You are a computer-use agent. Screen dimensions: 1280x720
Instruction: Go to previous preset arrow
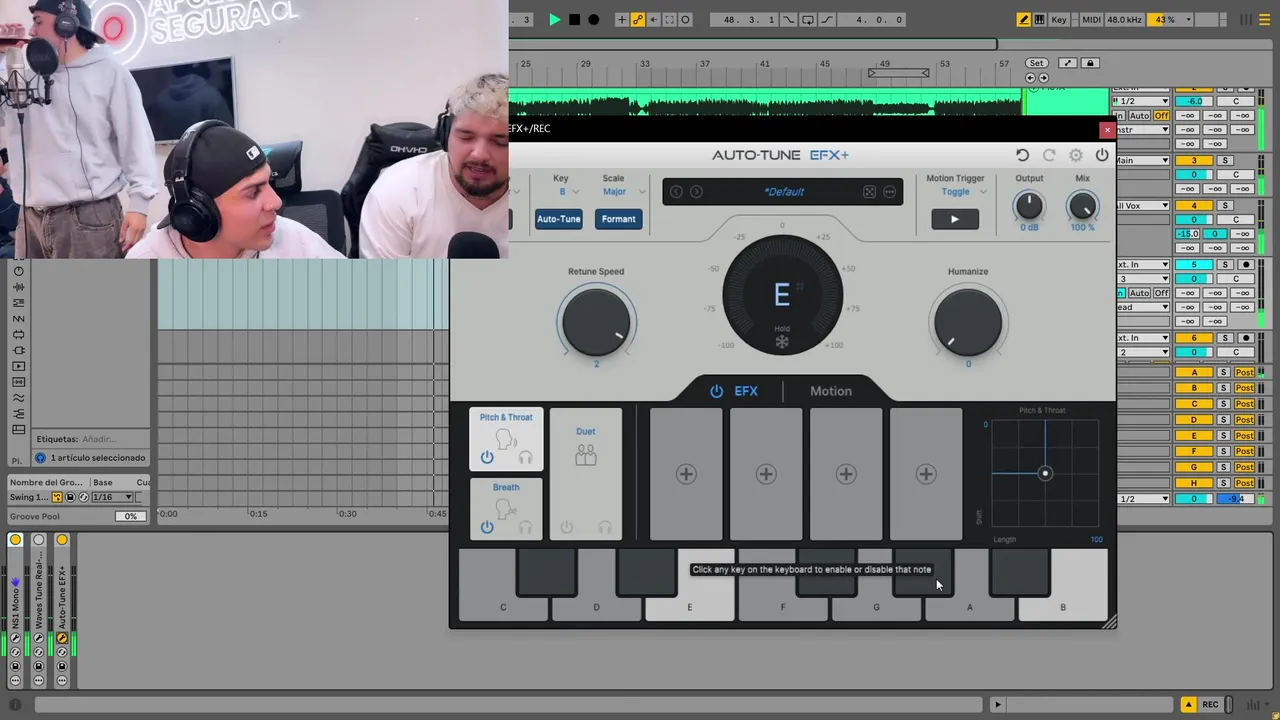[x=677, y=192]
